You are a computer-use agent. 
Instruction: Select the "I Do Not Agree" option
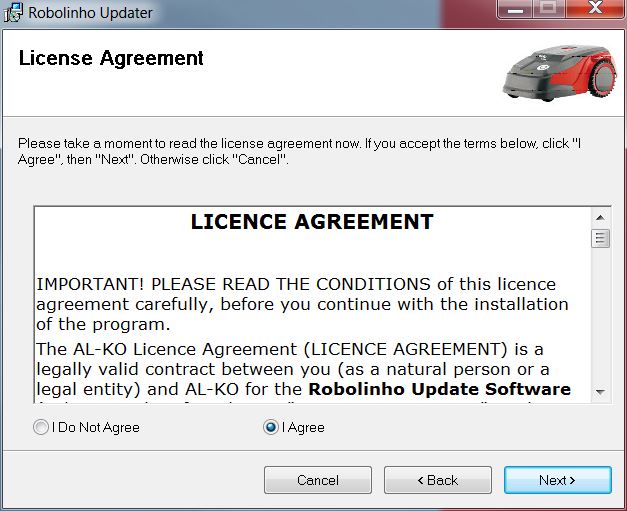[41, 427]
